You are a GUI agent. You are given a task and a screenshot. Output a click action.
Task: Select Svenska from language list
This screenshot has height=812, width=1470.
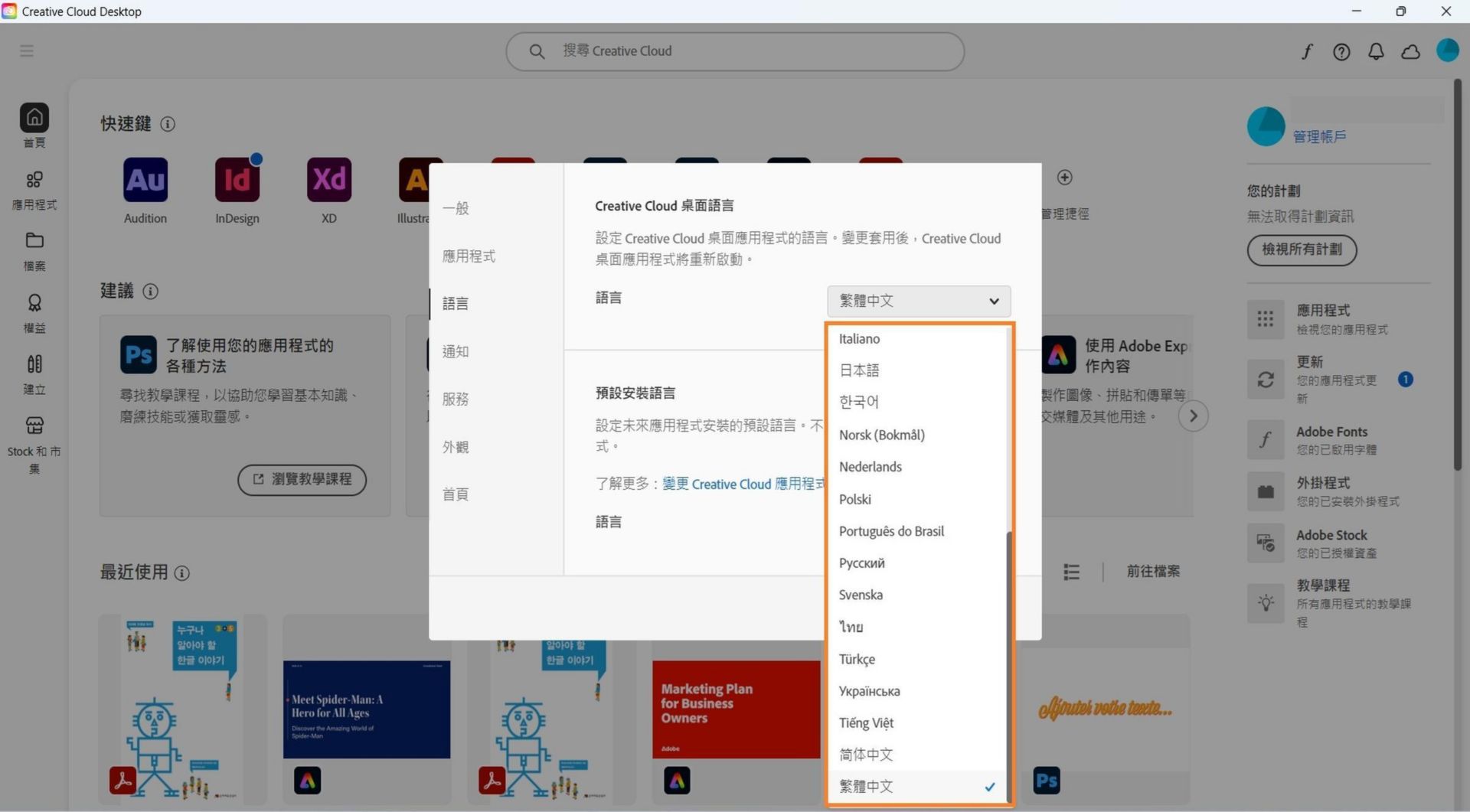pyautogui.click(x=916, y=595)
